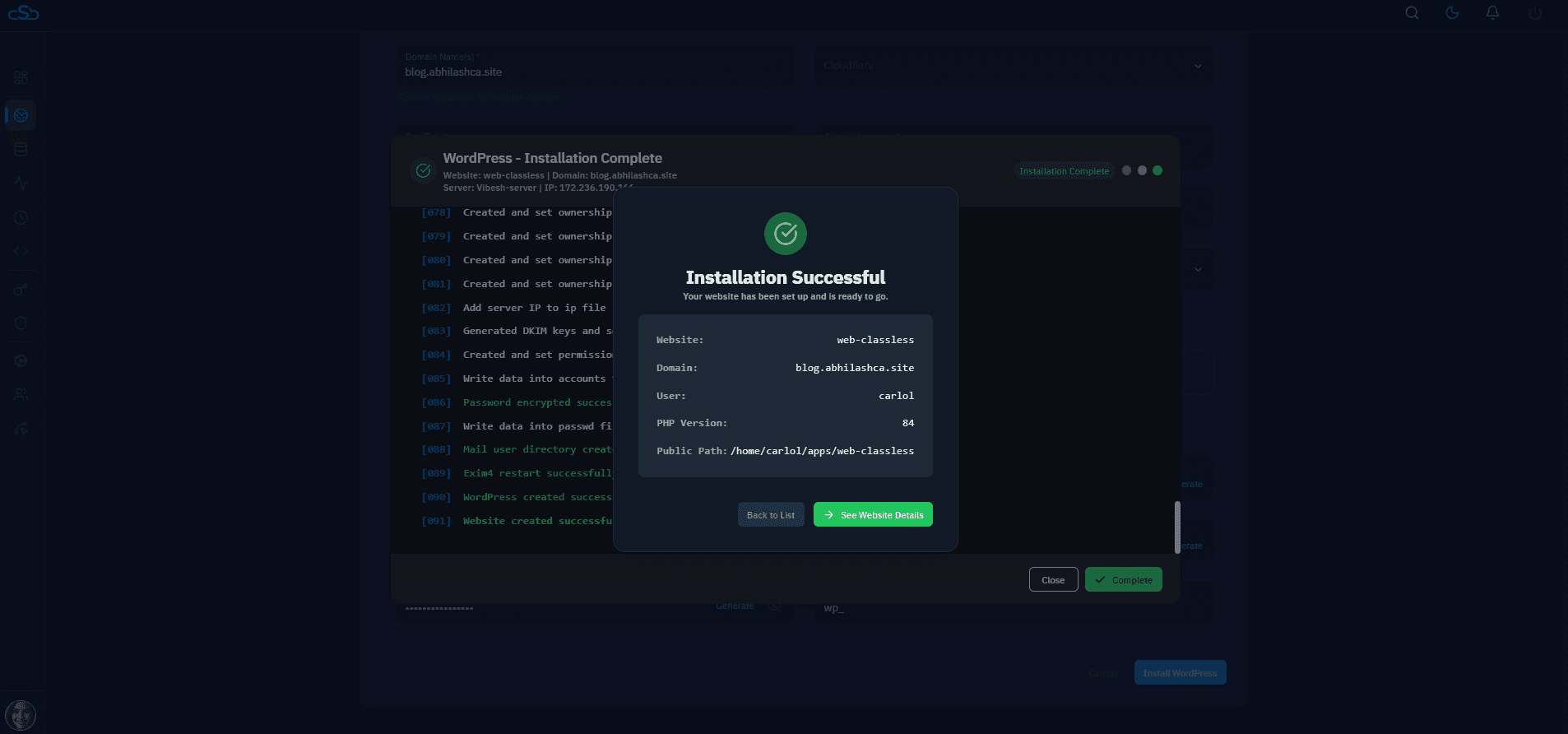Toggle password visibility eye icon
Image resolution: width=1568 pixels, height=734 pixels.
point(774,606)
